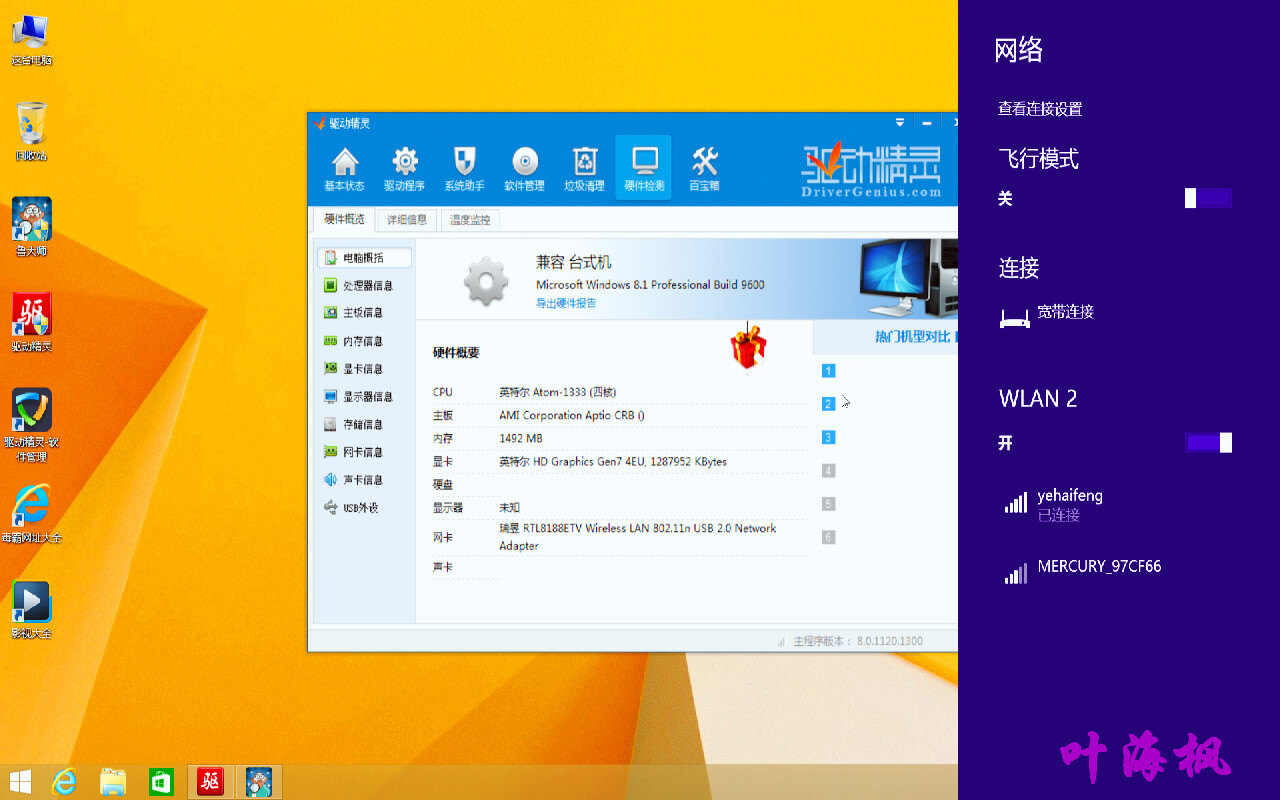
Task: Click CPU value 英特尔 Atom-1333 (四核)
Action: 558,392
